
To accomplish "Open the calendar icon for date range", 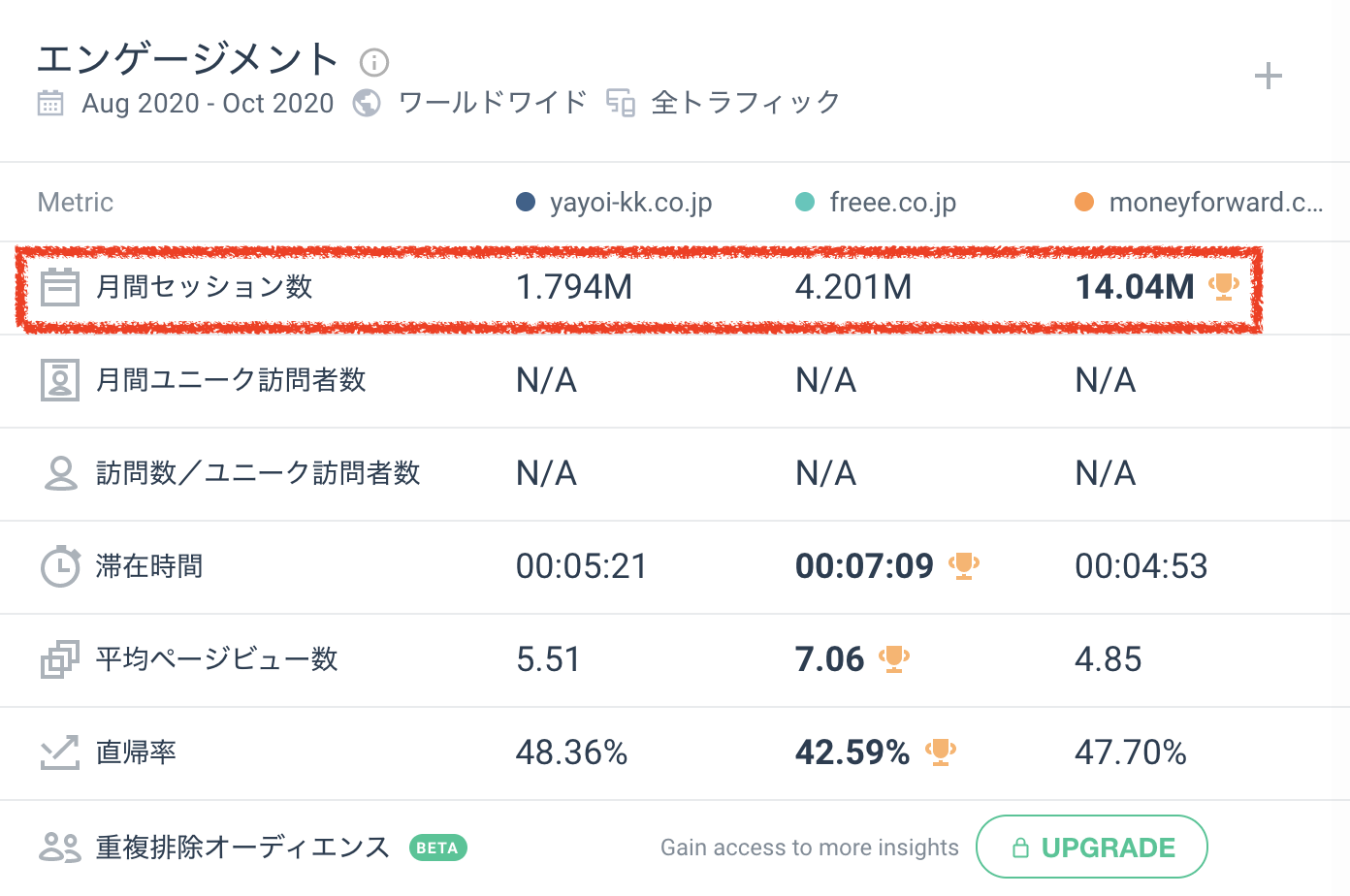I will [x=50, y=103].
